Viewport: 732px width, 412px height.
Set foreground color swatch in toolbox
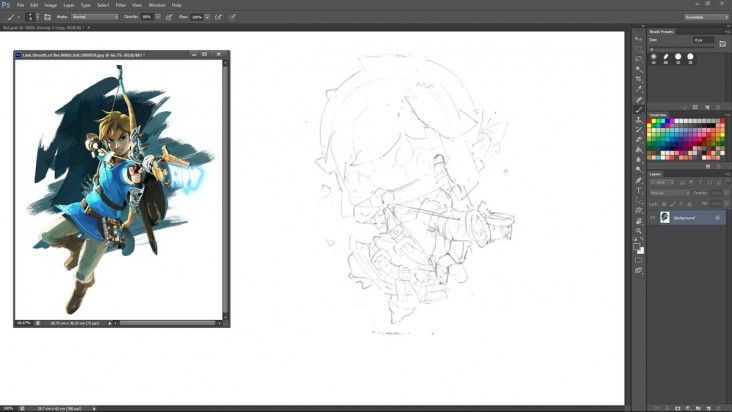point(636,246)
